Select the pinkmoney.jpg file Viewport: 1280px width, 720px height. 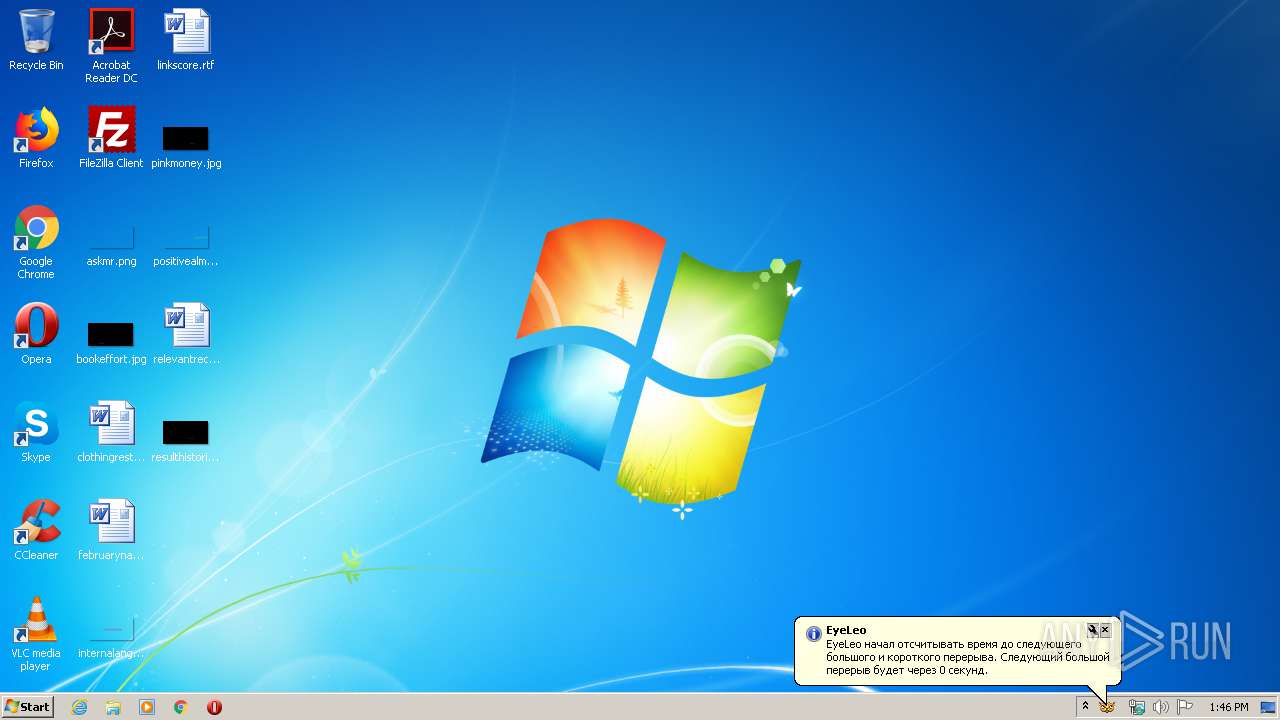tap(186, 146)
